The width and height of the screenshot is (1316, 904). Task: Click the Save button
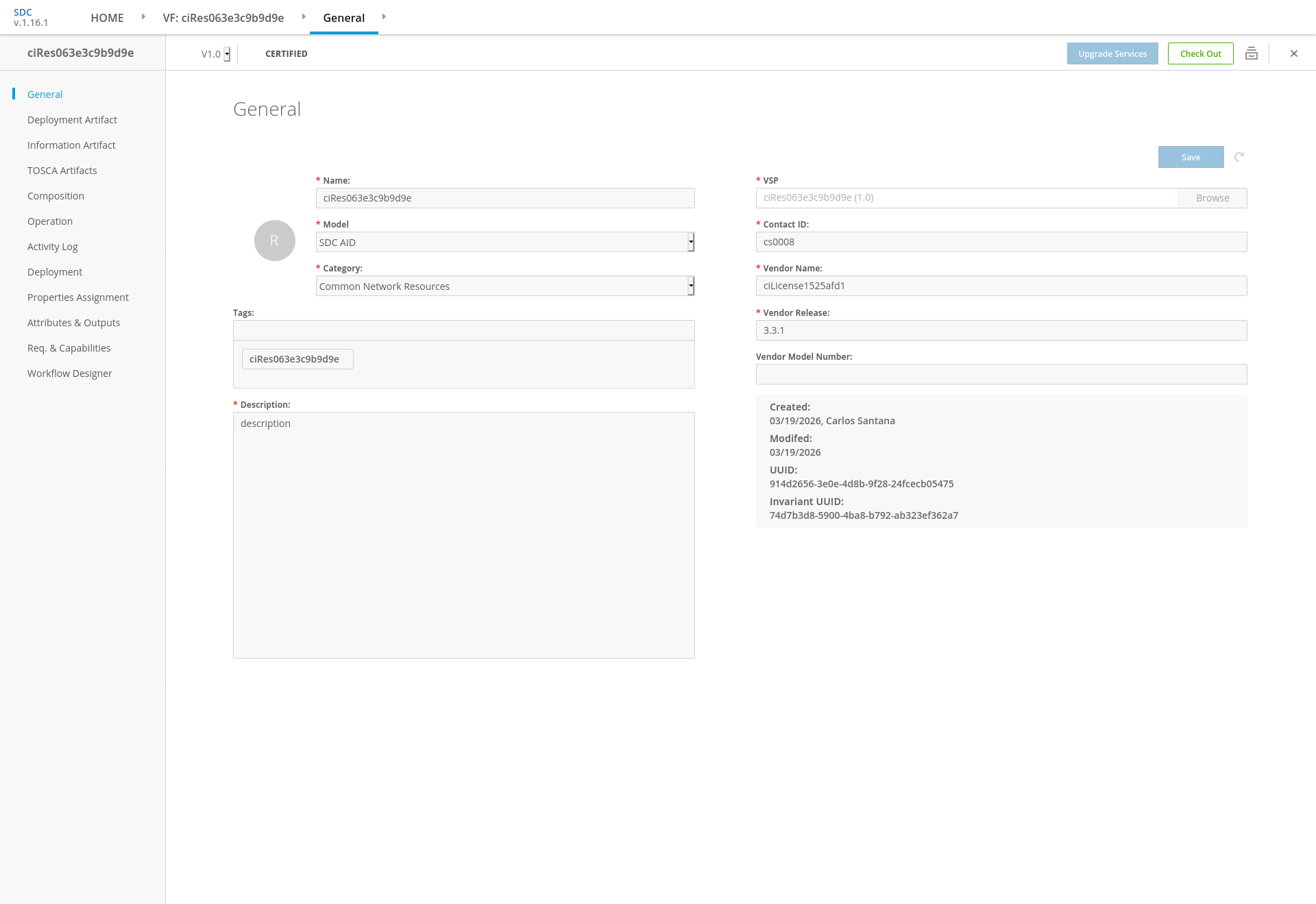pyautogui.click(x=1191, y=157)
